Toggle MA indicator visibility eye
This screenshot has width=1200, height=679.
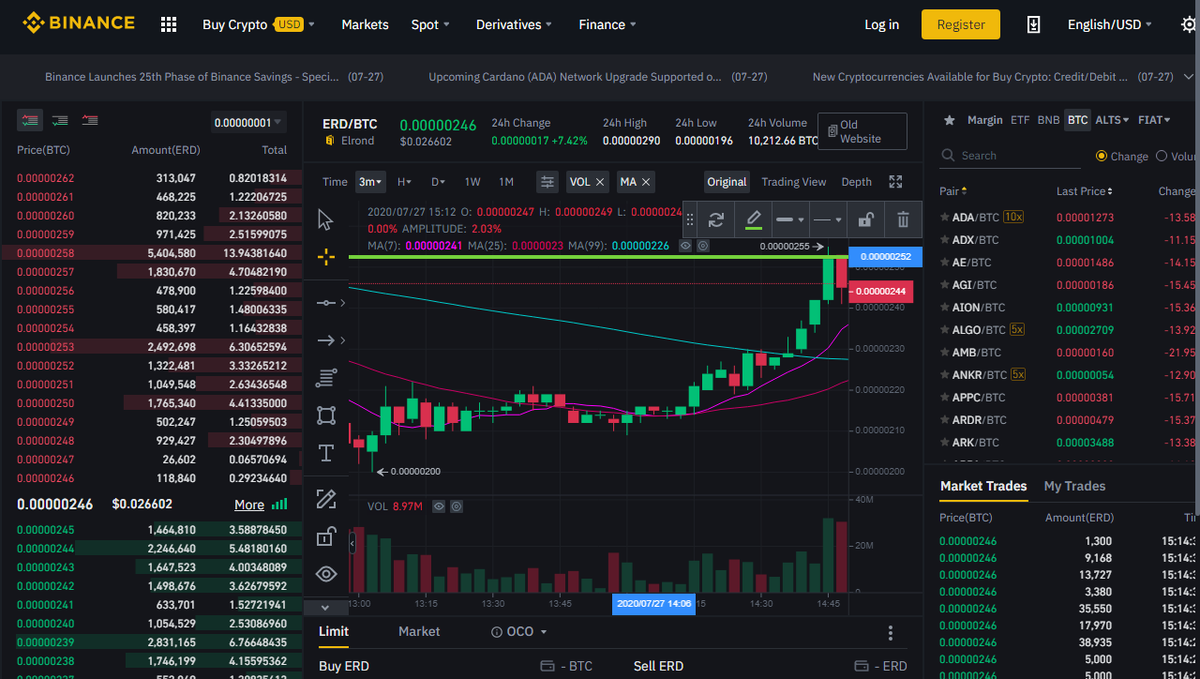[x=686, y=245]
